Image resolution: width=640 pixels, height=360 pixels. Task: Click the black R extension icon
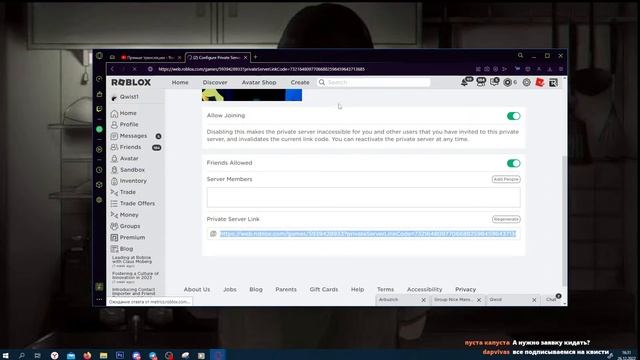[x=553, y=82]
